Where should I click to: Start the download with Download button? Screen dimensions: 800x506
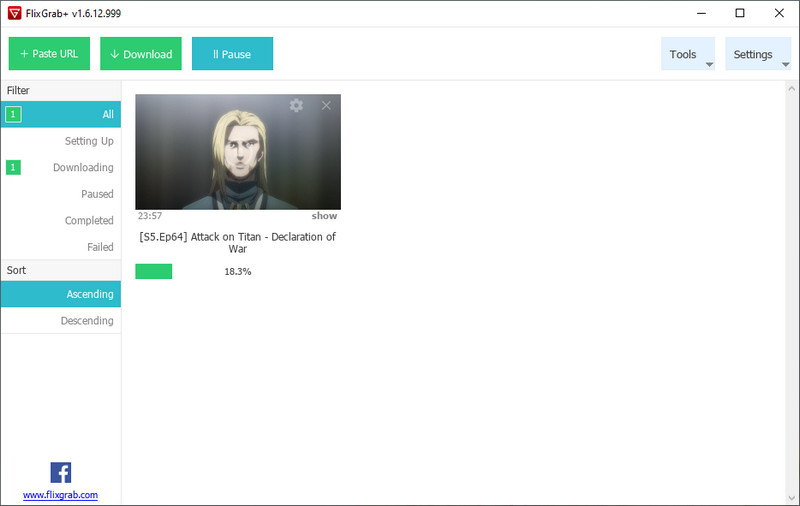pyautogui.click(x=141, y=54)
